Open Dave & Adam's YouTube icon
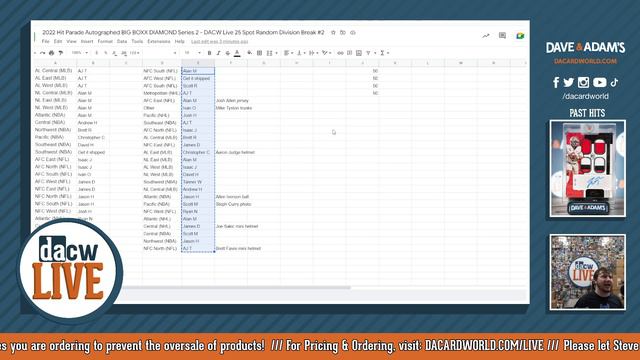This screenshot has height=360, width=640. (x=600, y=82)
